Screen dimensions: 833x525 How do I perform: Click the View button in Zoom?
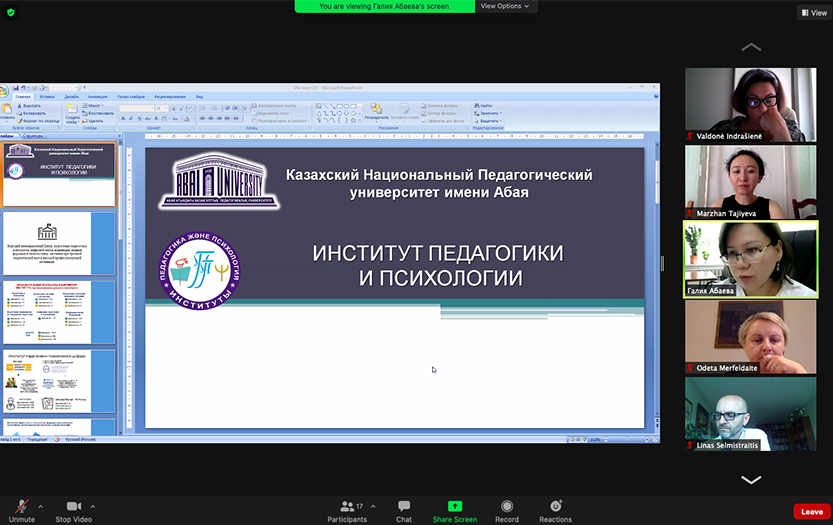(x=814, y=12)
